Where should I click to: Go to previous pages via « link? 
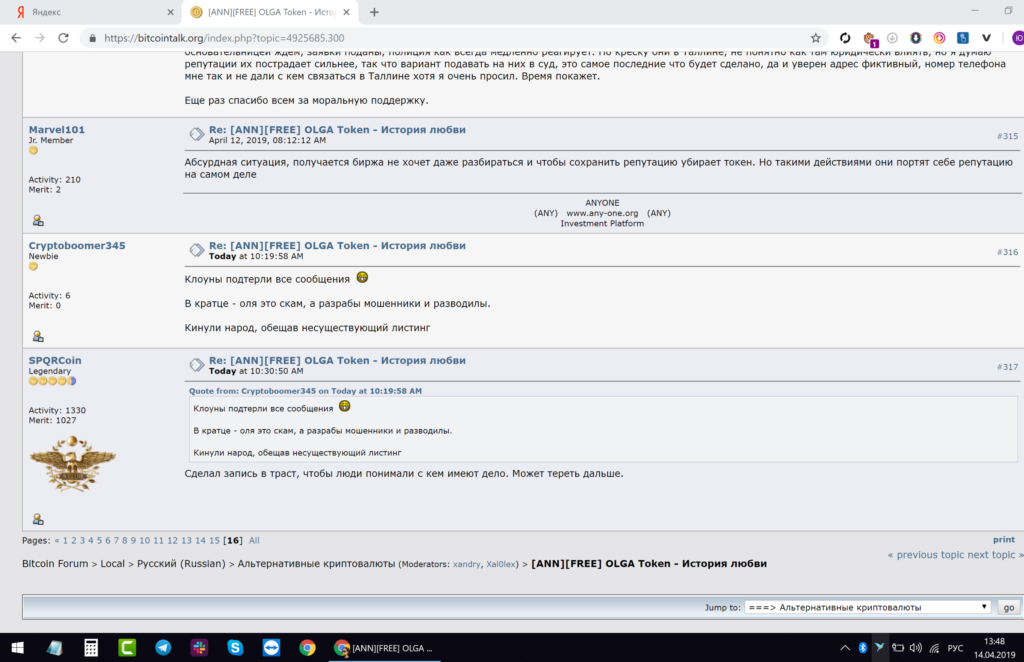coord(57,541)
